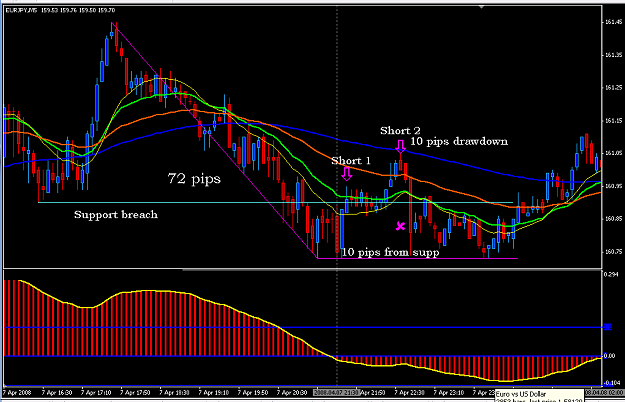Click the "7 Apr 17:10" time label
This screenshot has width=625, height=402.
(96, 392)
